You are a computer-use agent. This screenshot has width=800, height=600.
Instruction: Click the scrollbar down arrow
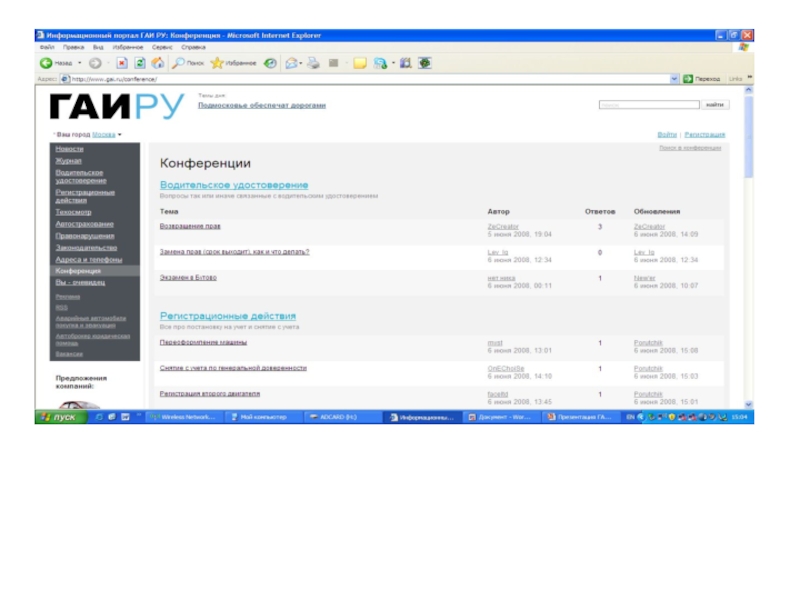(x=748, y=404)
